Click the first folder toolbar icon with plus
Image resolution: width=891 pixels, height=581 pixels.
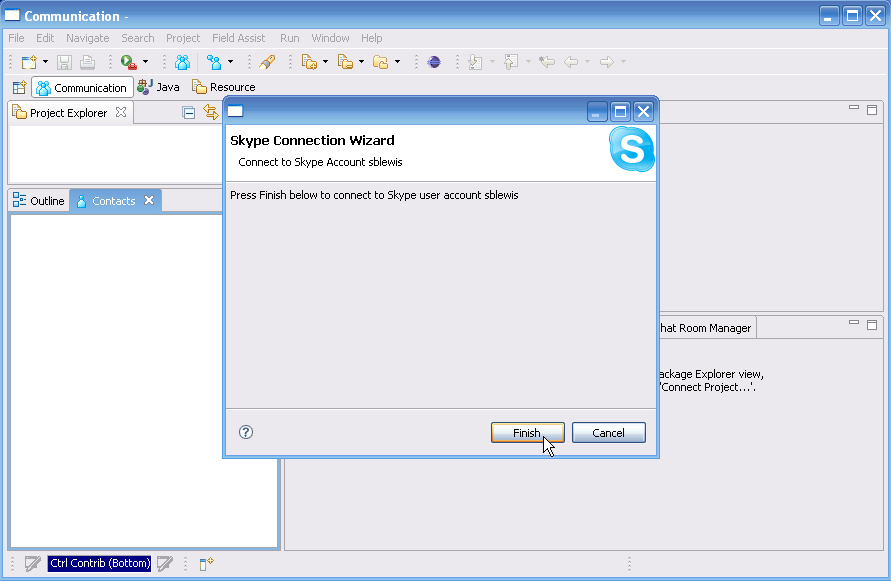pos(309,62)
